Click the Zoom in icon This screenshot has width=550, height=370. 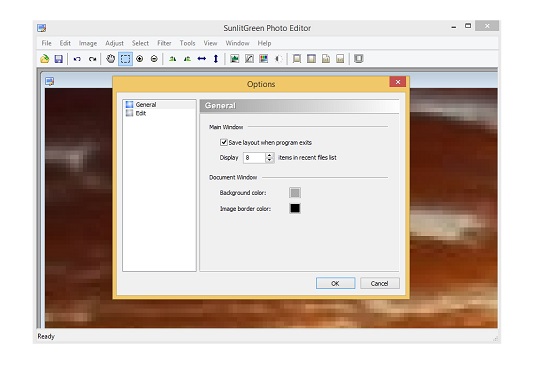click(140, 59)
